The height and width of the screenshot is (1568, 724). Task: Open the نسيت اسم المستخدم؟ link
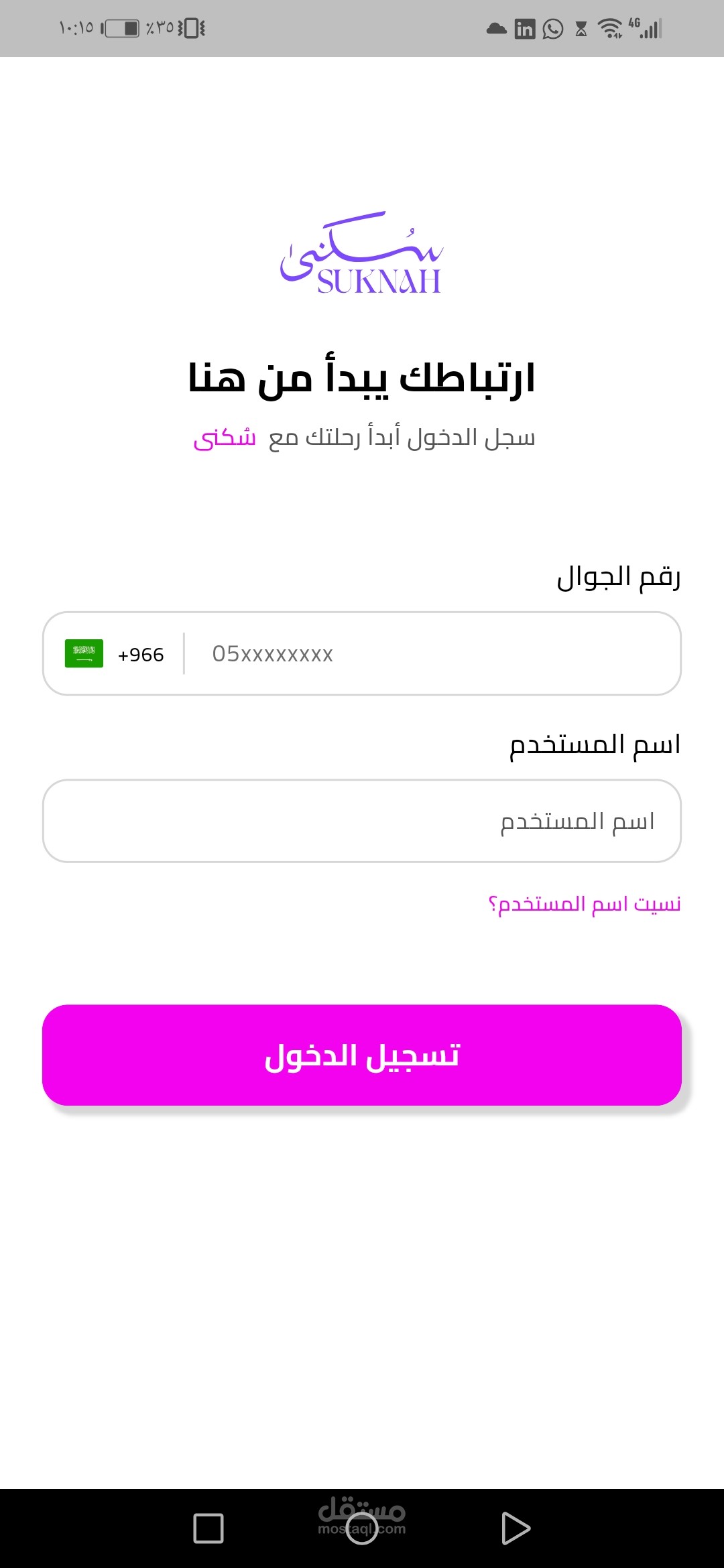click(585, 904)
